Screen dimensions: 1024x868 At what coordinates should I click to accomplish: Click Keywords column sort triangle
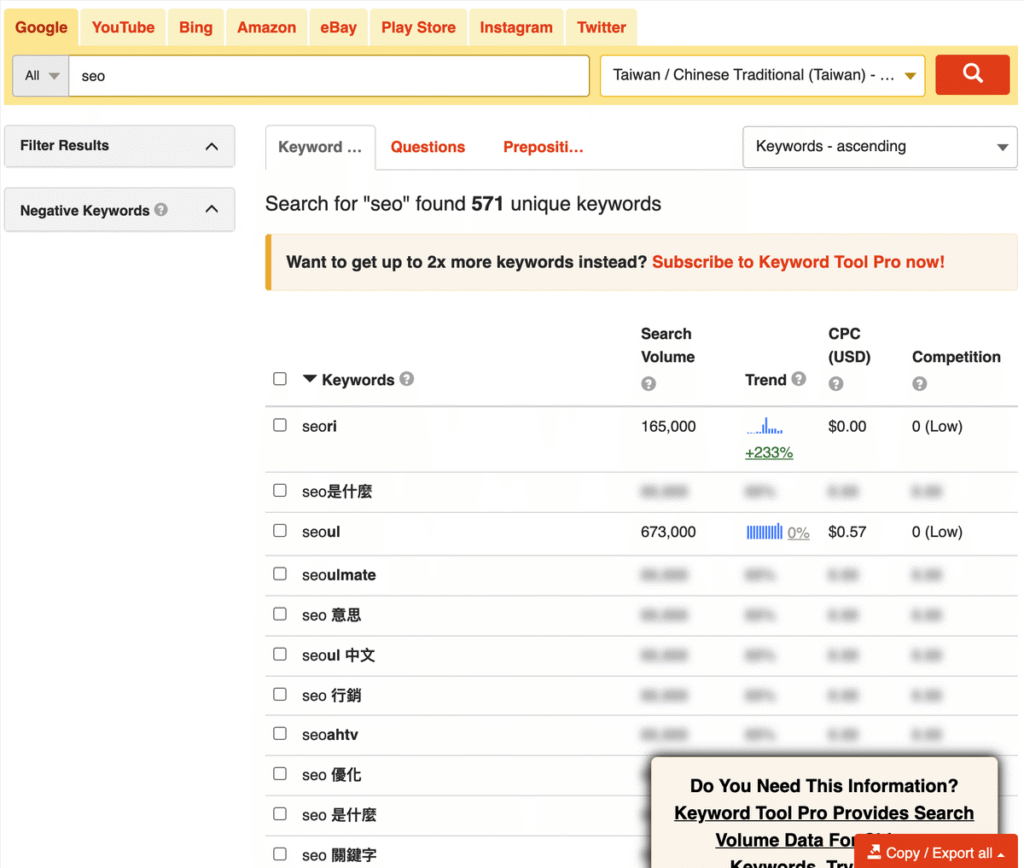tap(310, 379)
